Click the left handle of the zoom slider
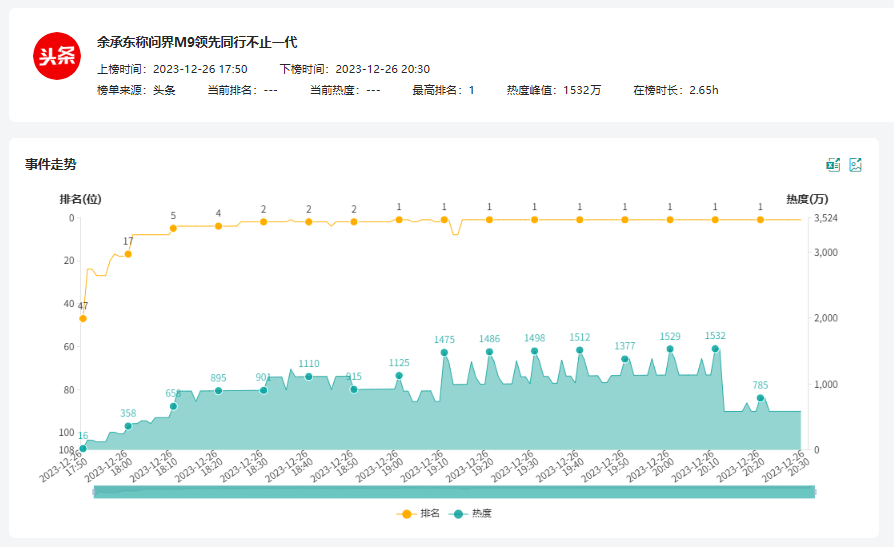This screenshot has height=547, width=894. pyautogui.click(x=94, y=492)
